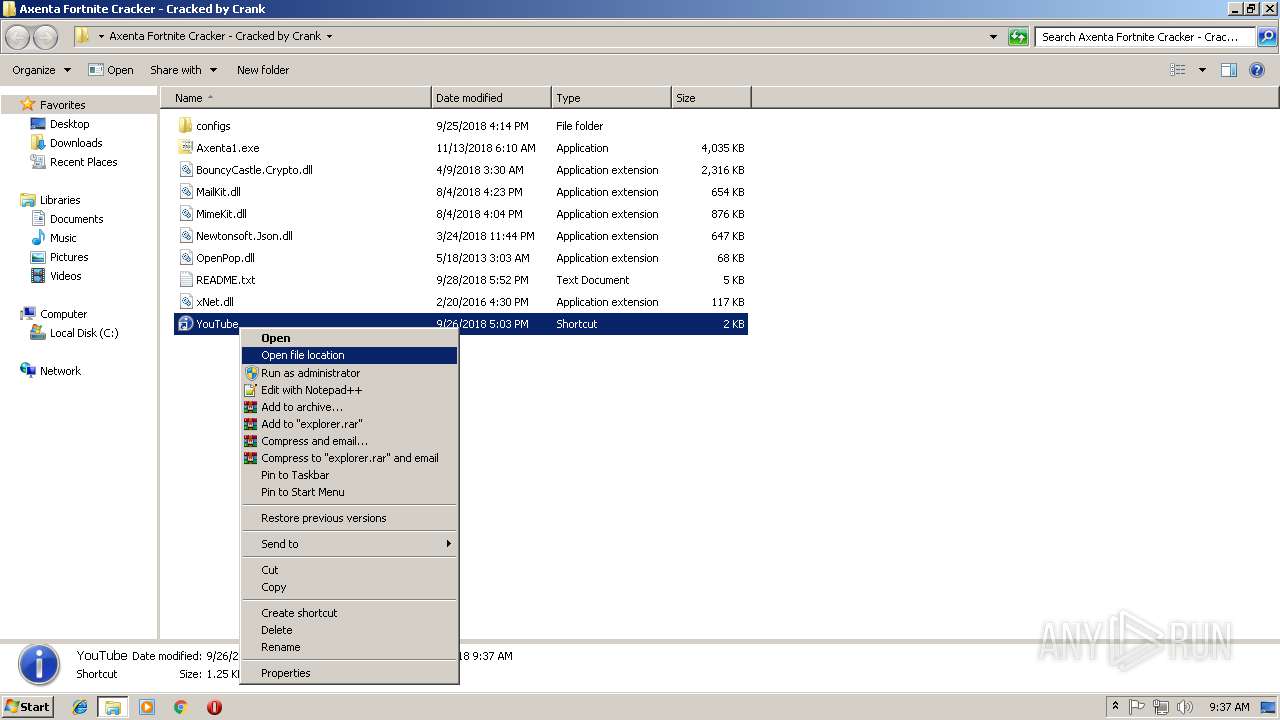This screenshot has width=1280, height=720.
Task: Choose Open in the context menu
Action: [349, 338]
